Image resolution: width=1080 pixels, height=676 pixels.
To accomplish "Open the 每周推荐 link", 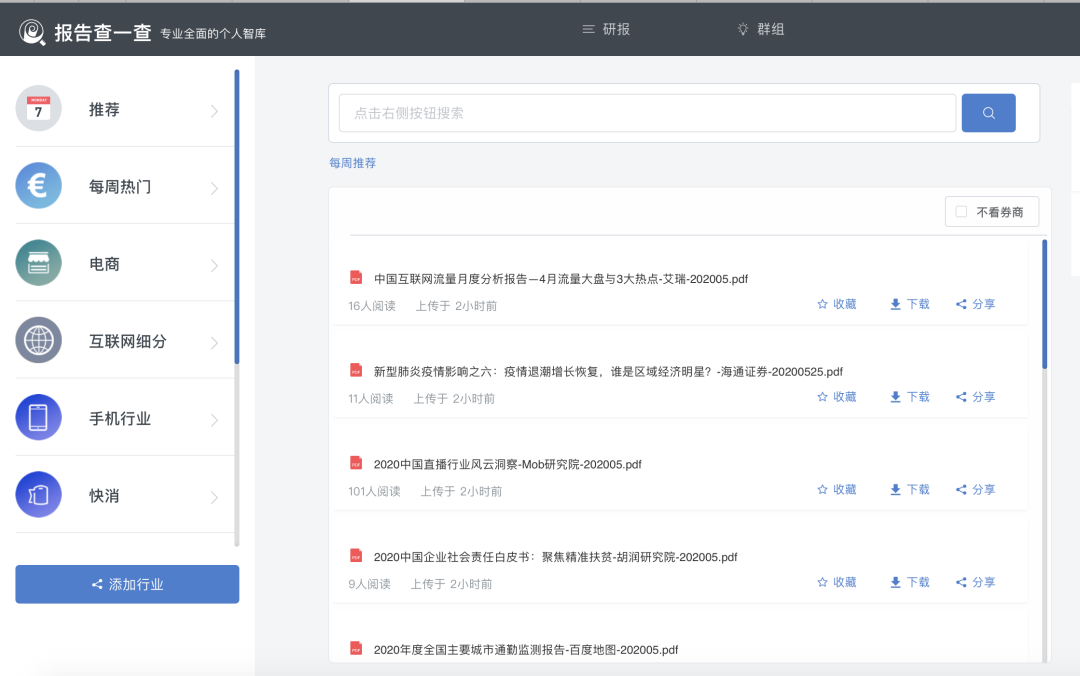I will 353,163.
